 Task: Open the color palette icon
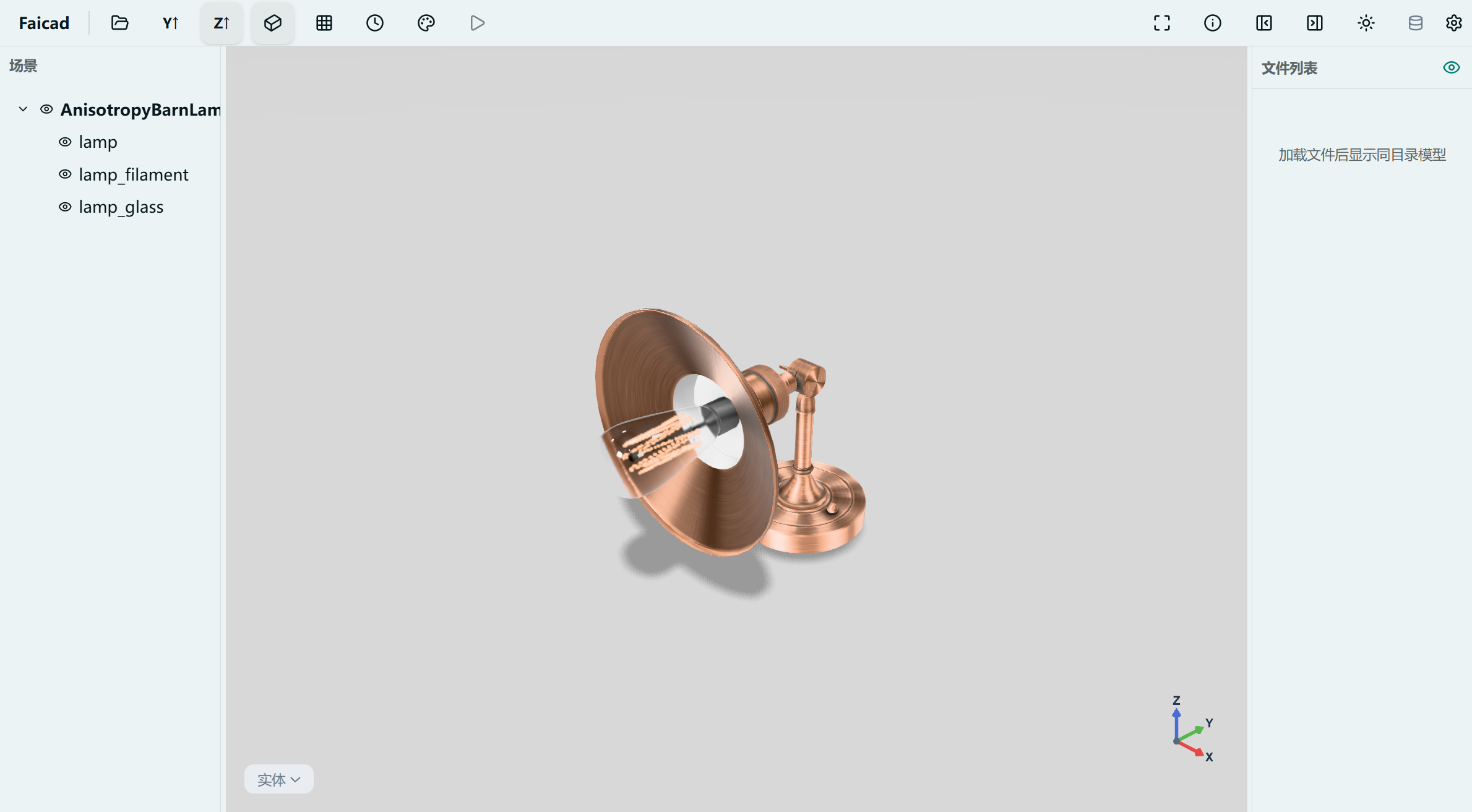[x=426, y=23]
